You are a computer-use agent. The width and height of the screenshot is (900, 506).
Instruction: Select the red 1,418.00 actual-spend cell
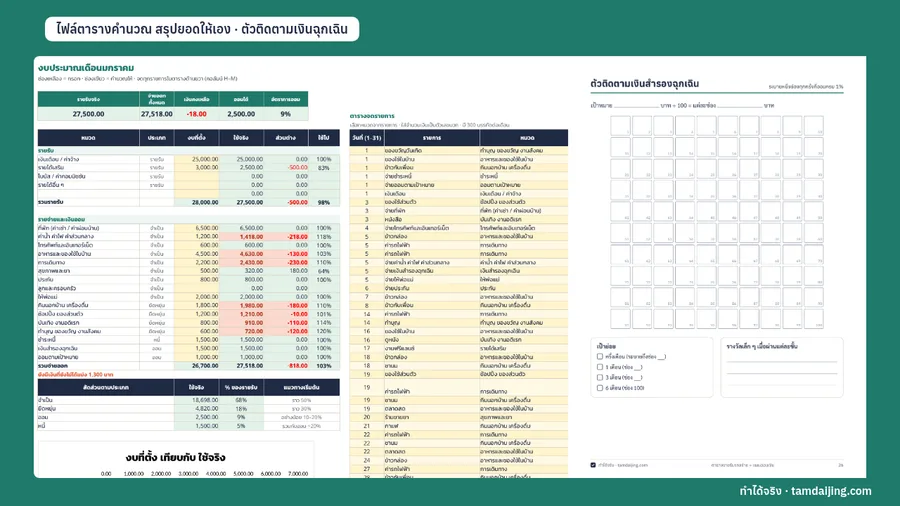pos(242,236)
